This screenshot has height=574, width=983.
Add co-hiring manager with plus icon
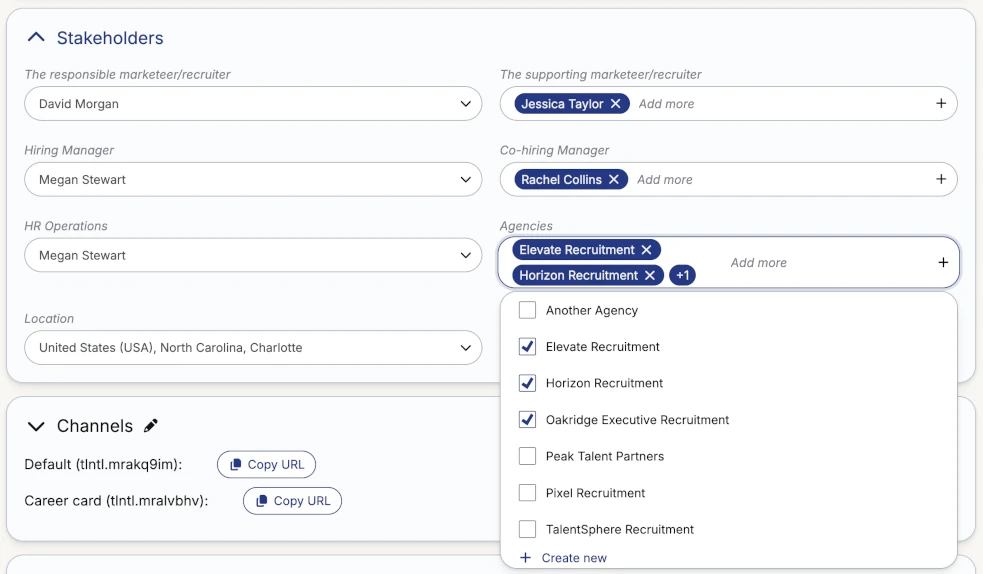(941, 179)
